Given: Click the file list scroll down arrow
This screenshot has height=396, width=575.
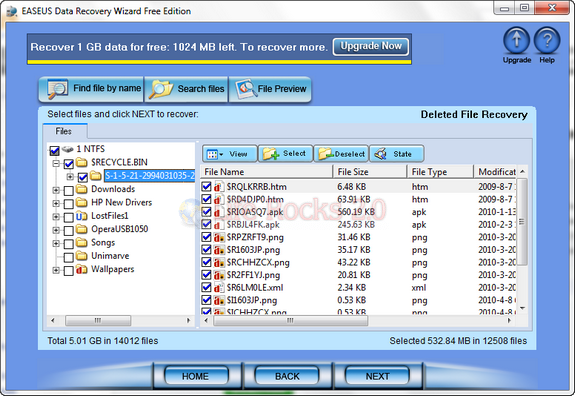Looking at the screenshot, I should [x=522, y=308].
